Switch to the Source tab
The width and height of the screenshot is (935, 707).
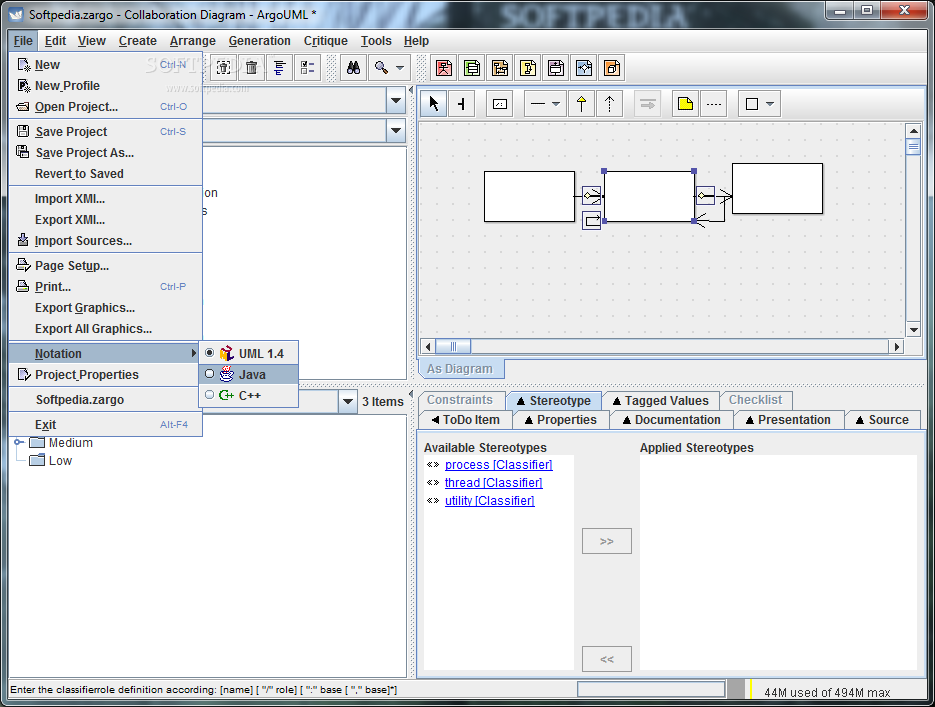[x=883, y=420]
